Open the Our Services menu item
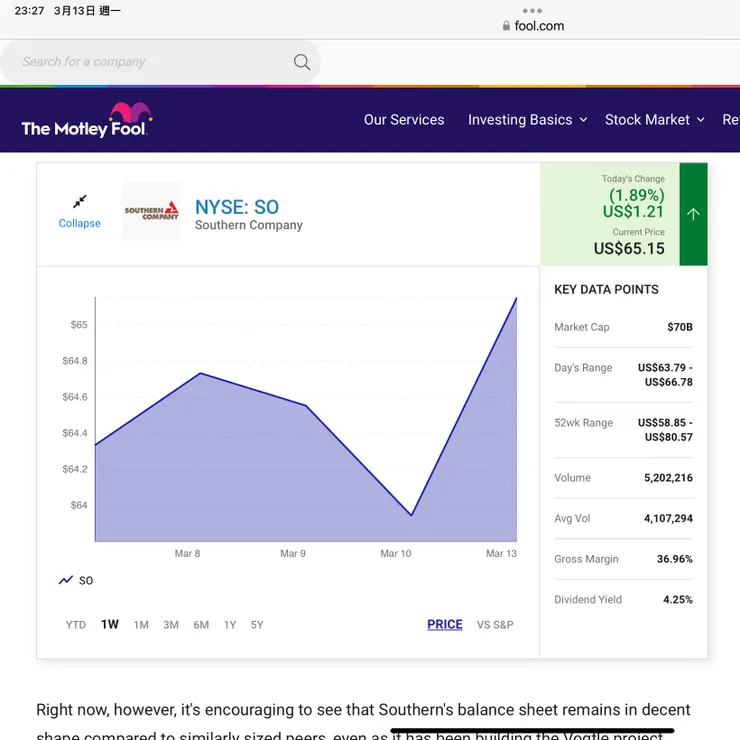740x740 pixels. click(404, 120)
